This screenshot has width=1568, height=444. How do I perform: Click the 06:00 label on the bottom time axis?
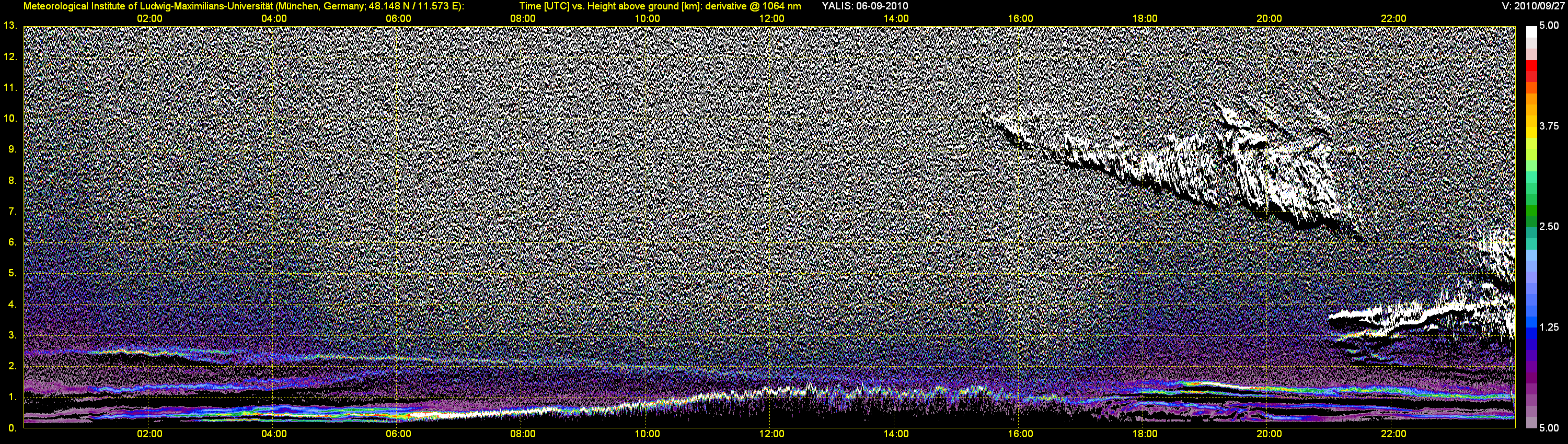399,434
